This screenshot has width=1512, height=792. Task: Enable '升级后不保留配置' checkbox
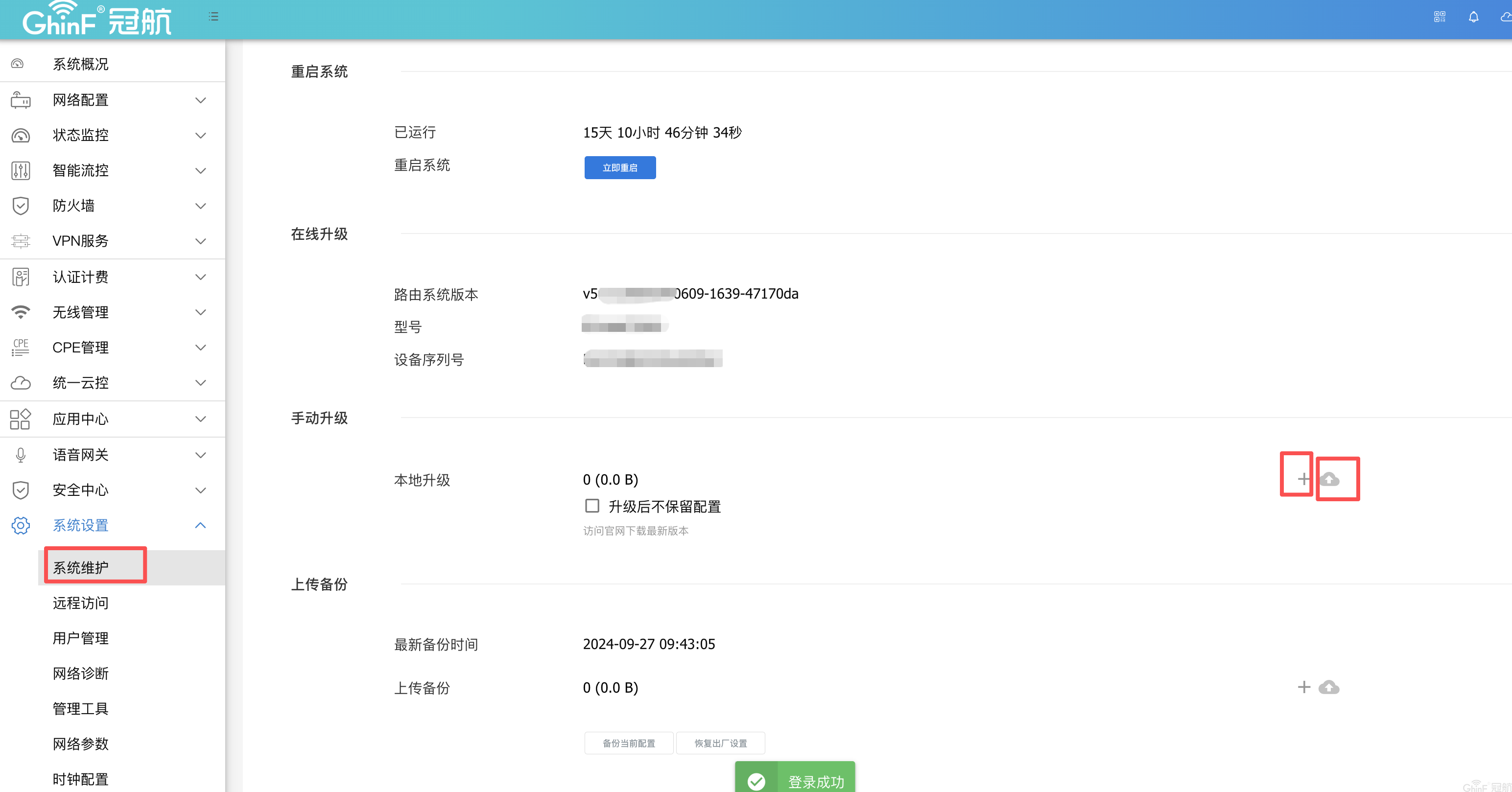click(x=591, y=506)
